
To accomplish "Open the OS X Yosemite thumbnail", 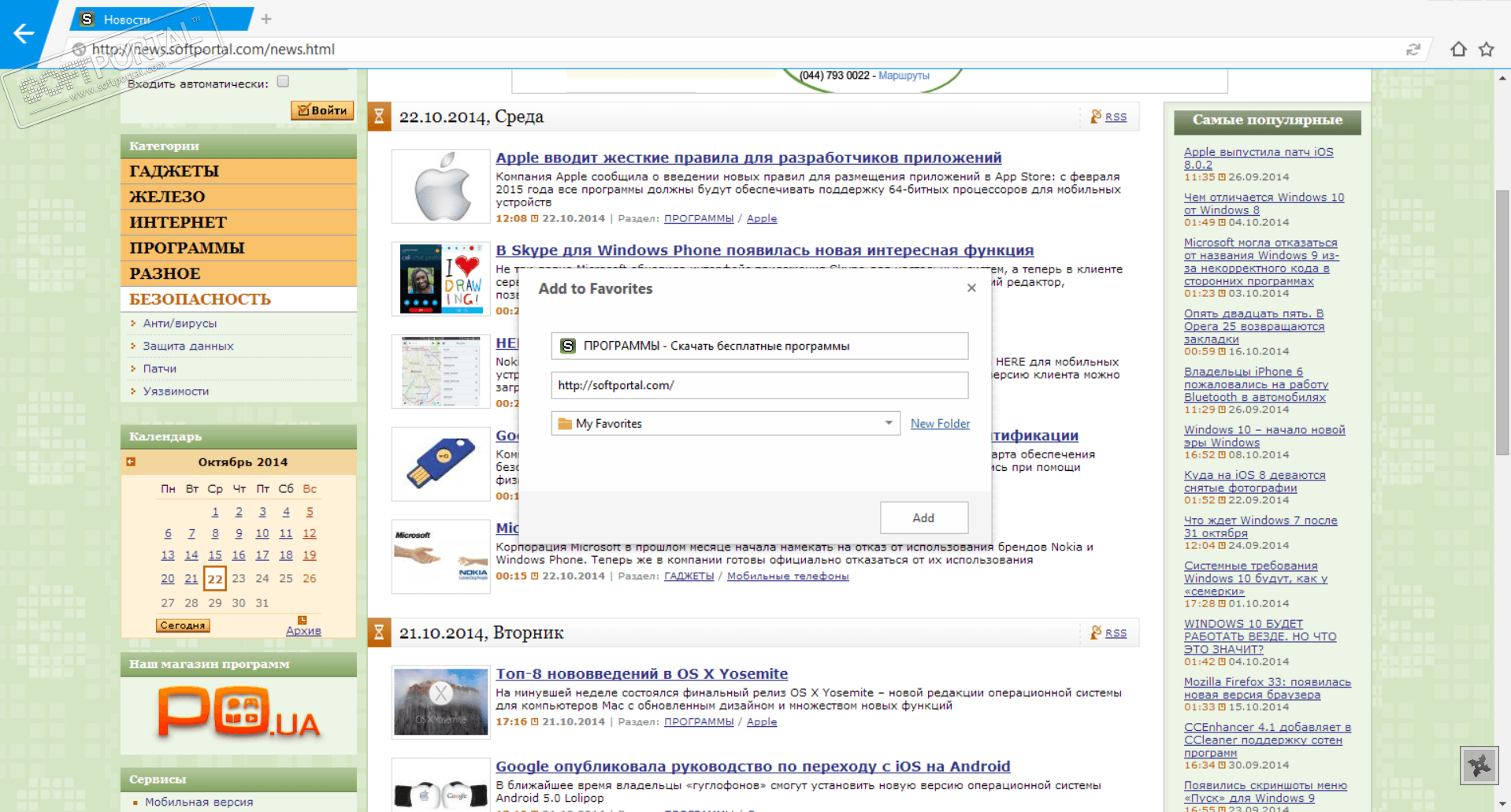I will [x=441, y=702].
